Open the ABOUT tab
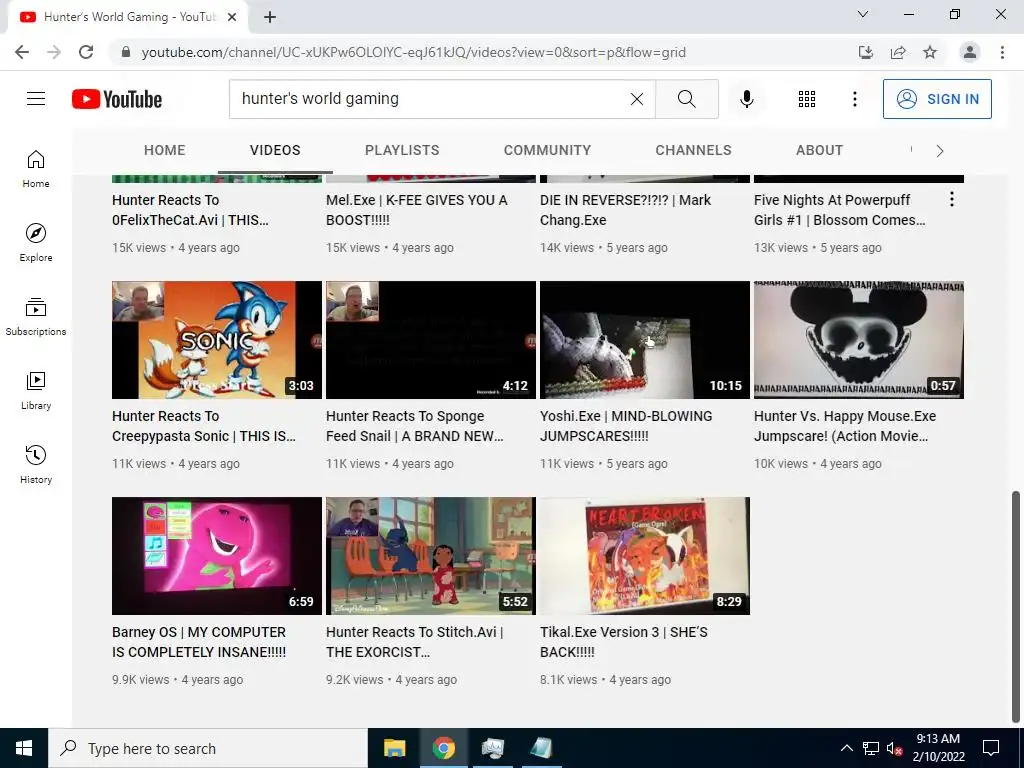Viewport: 1024px width, 768px height. (819, 150)
